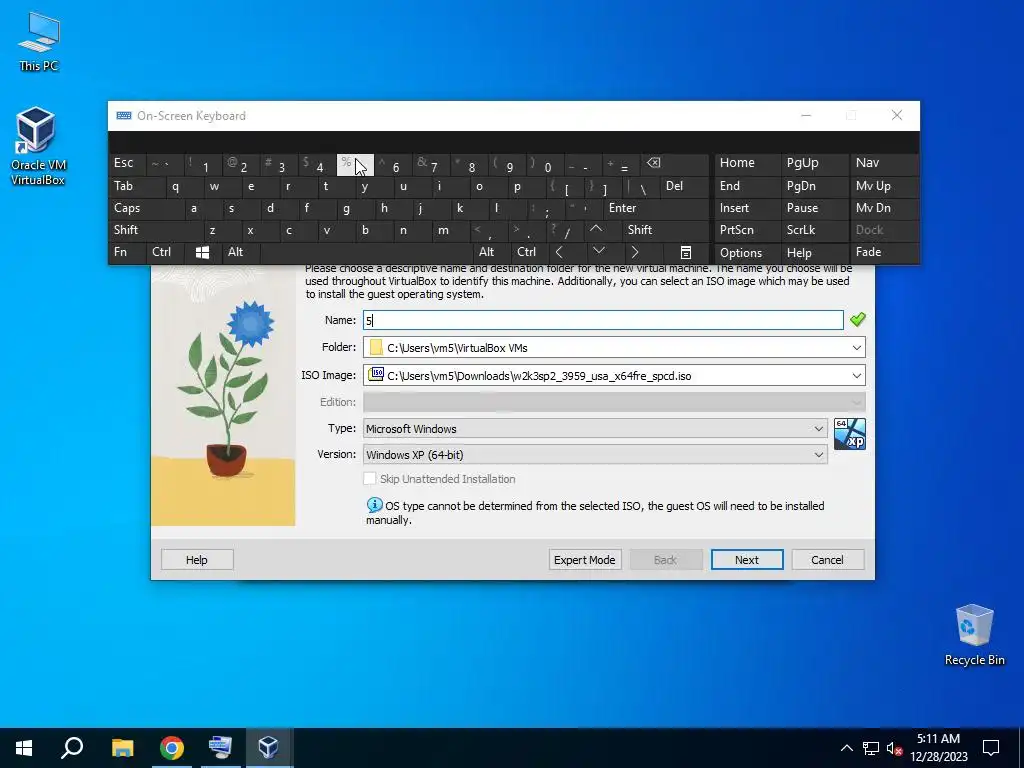
Task: Toggle the right Shift key on On-Screen Keyboard
Action: [x=665, y=230]
